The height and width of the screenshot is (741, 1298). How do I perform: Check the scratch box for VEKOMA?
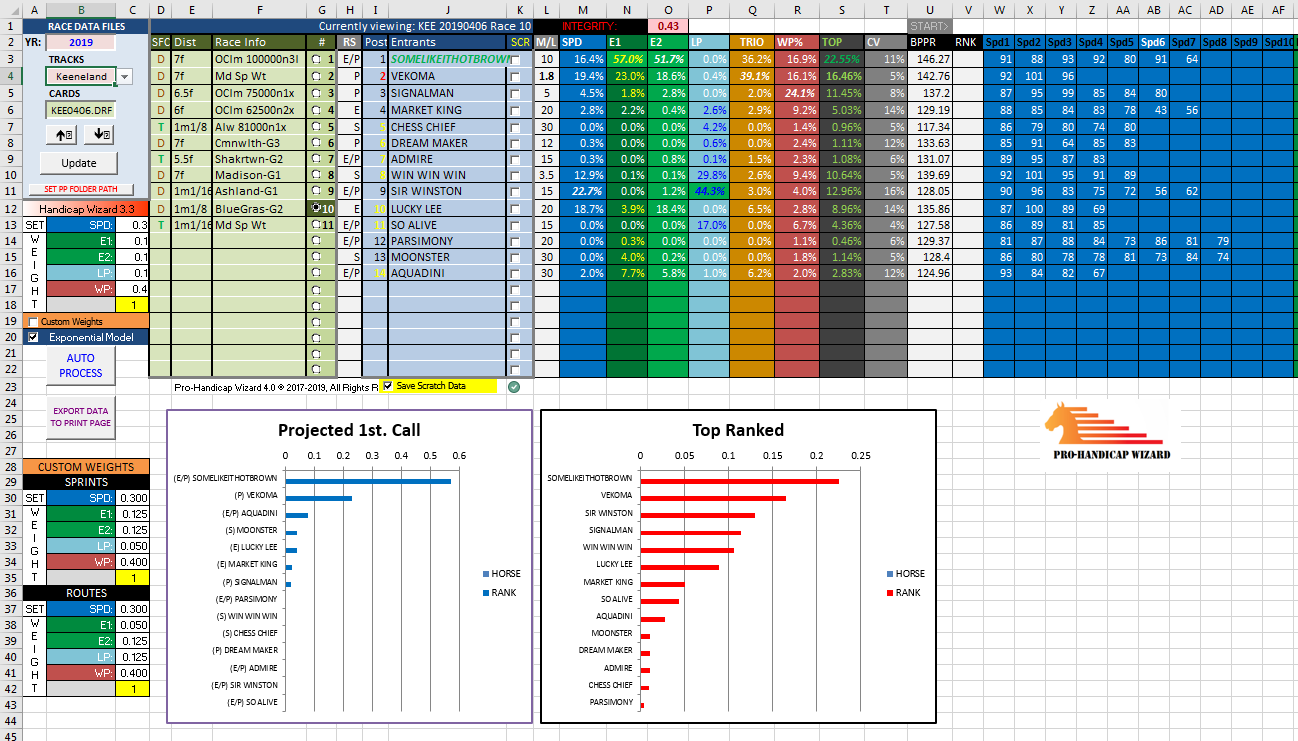pyautogui.click(x=516, y=76)
